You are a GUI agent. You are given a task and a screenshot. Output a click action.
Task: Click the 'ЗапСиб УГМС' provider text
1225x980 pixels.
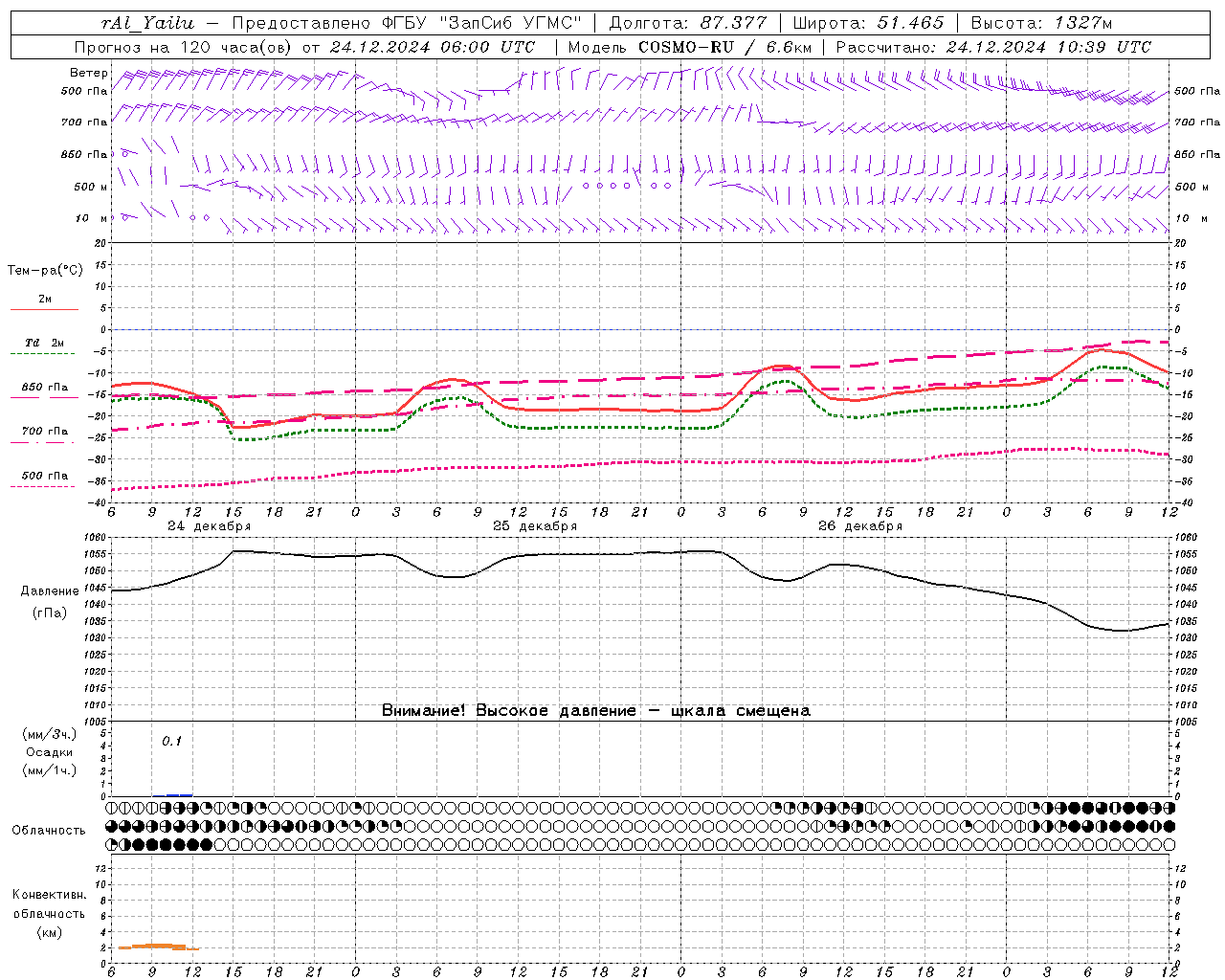point(508,23)
